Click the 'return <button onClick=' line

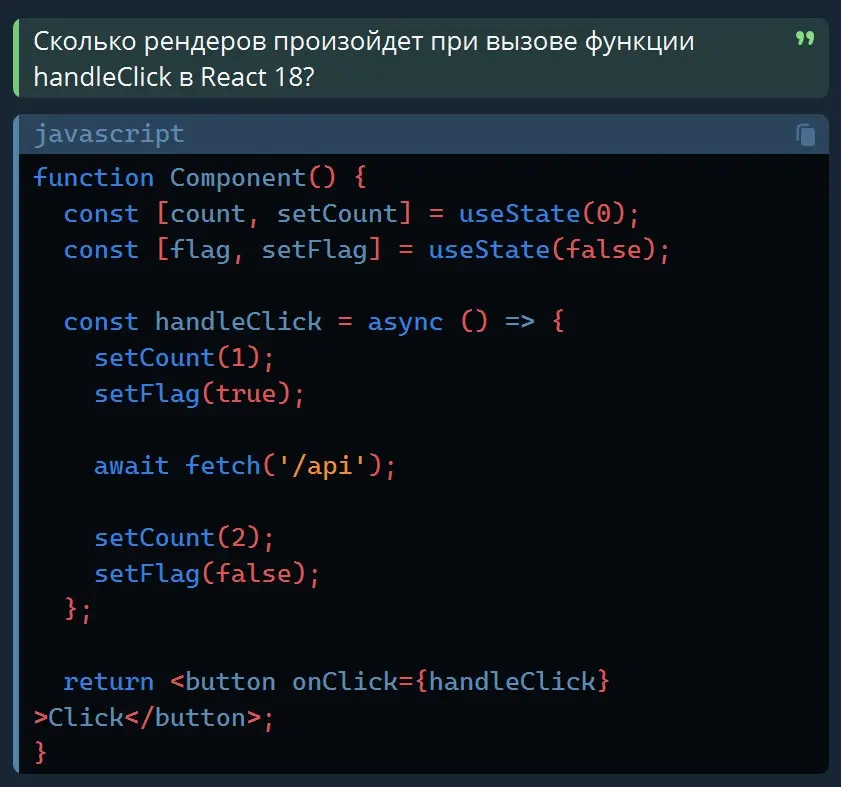tap(336, 681)
